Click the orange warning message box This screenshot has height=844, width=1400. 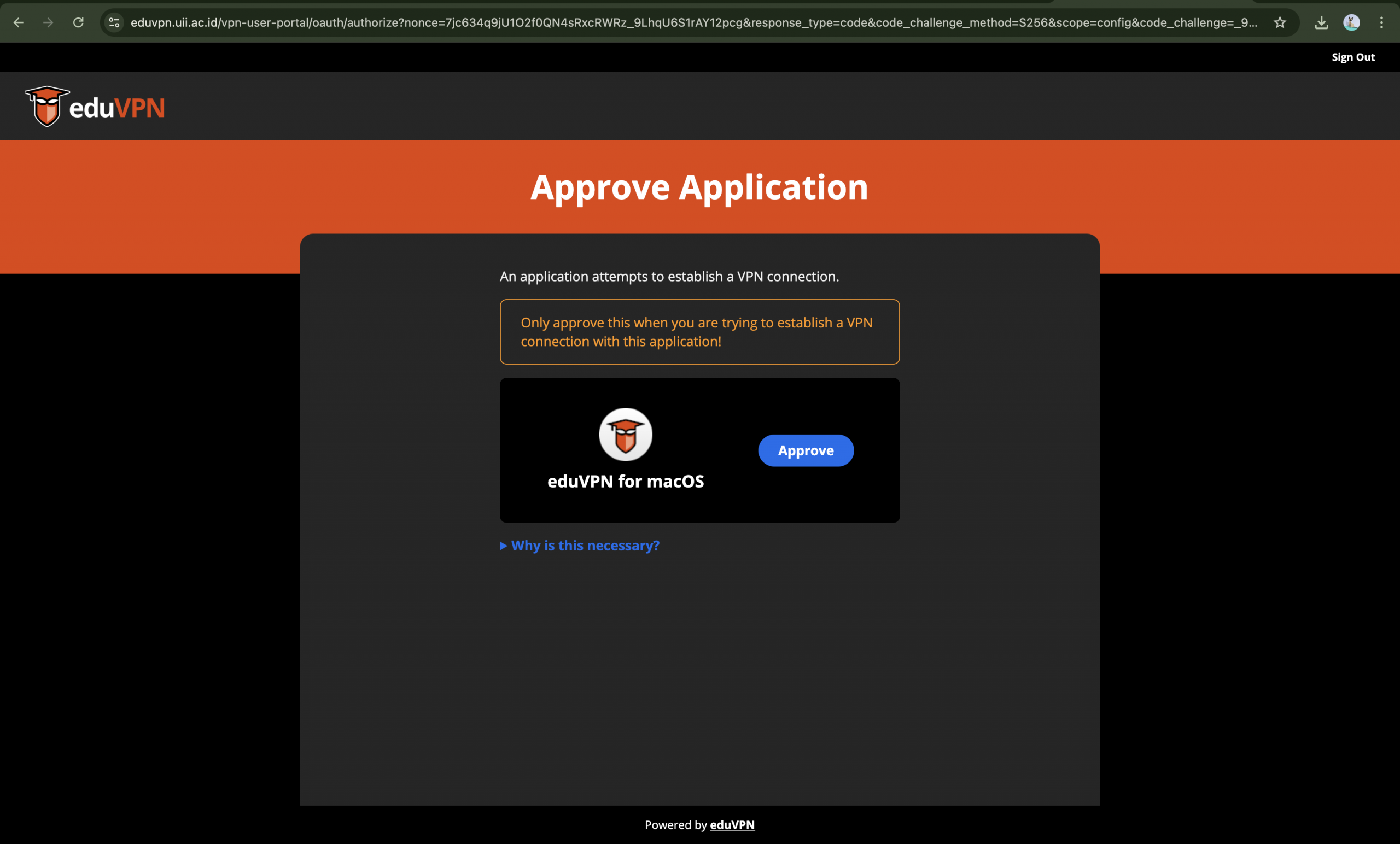coord(699,332)
